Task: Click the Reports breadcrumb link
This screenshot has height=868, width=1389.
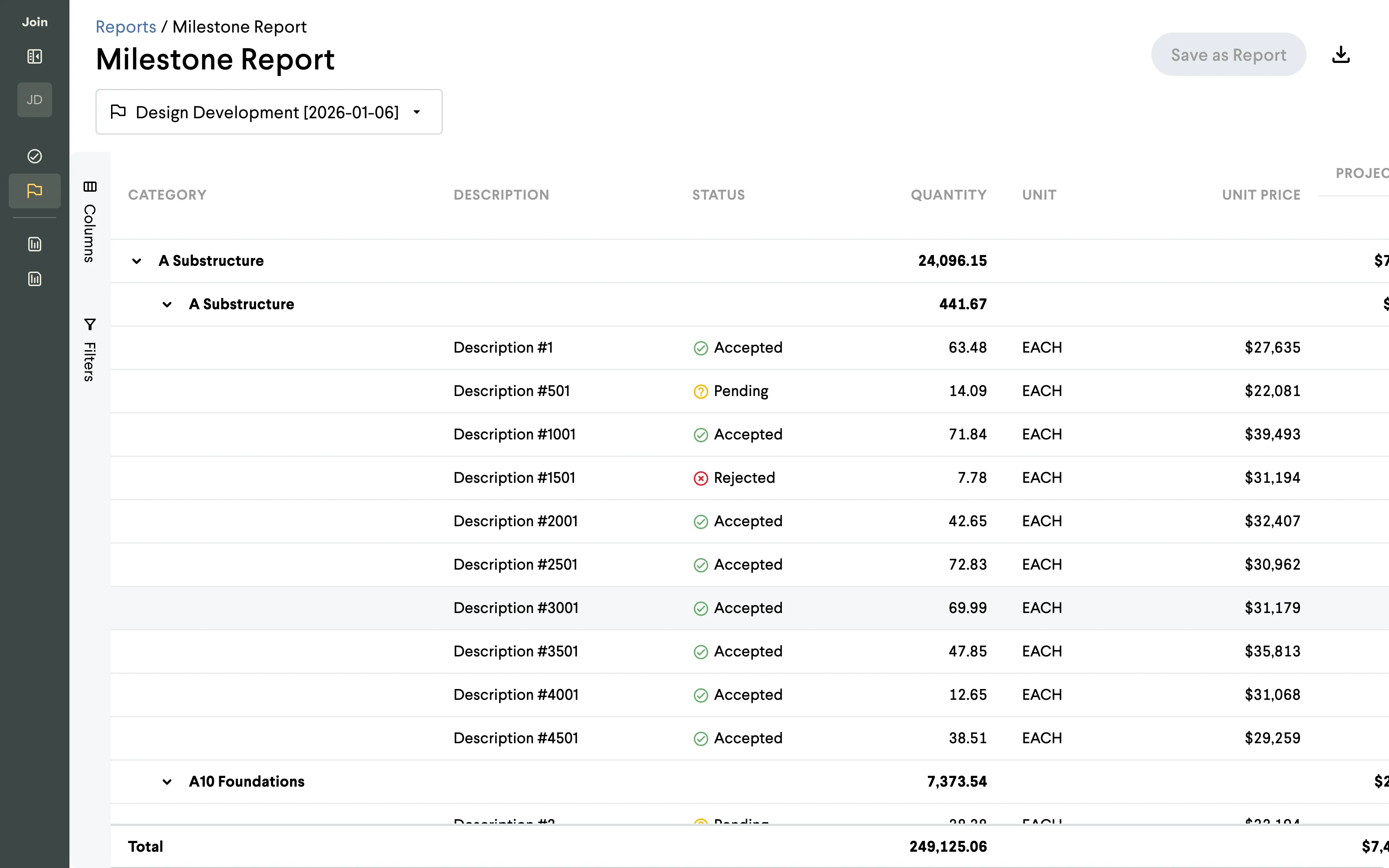Action: pyautogui.click(x=126, y=27)
